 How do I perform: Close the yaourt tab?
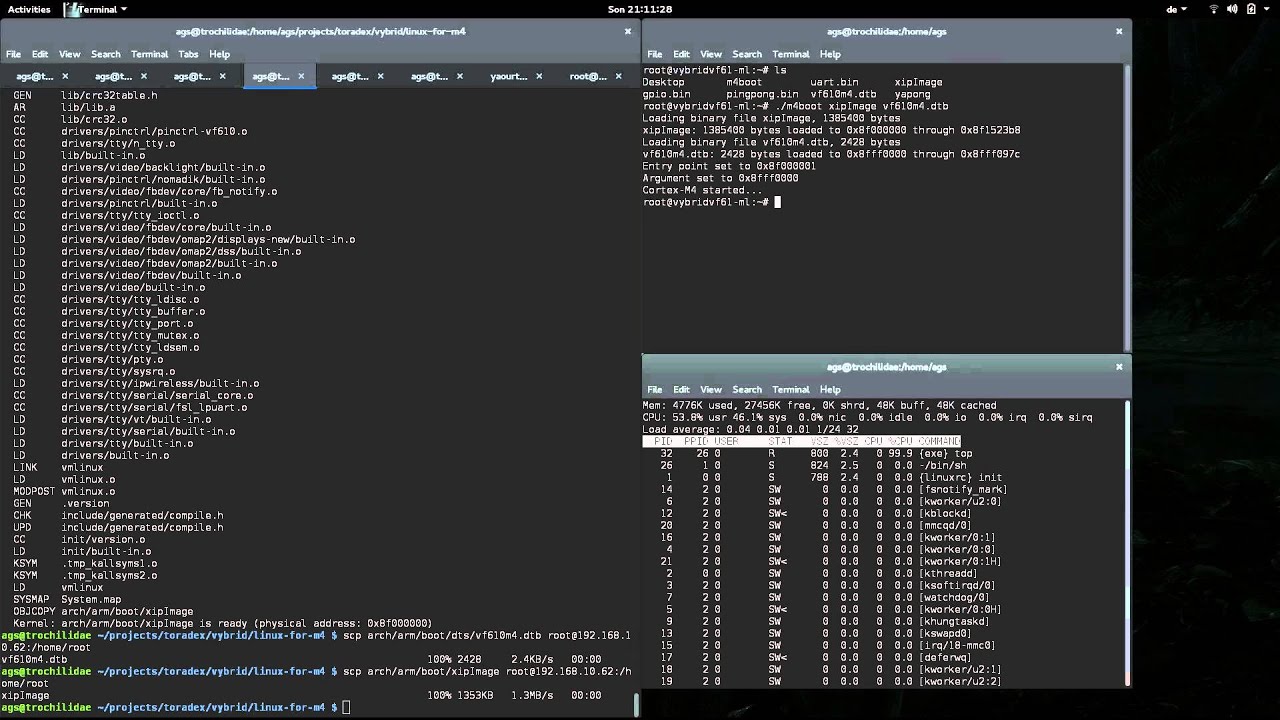tap(539, 76)
